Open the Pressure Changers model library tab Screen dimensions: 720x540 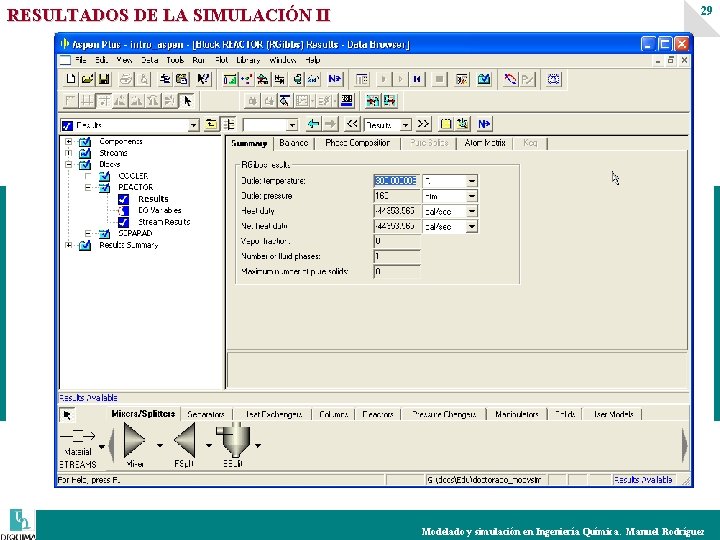pyautogui.click(x=444, y=414)
